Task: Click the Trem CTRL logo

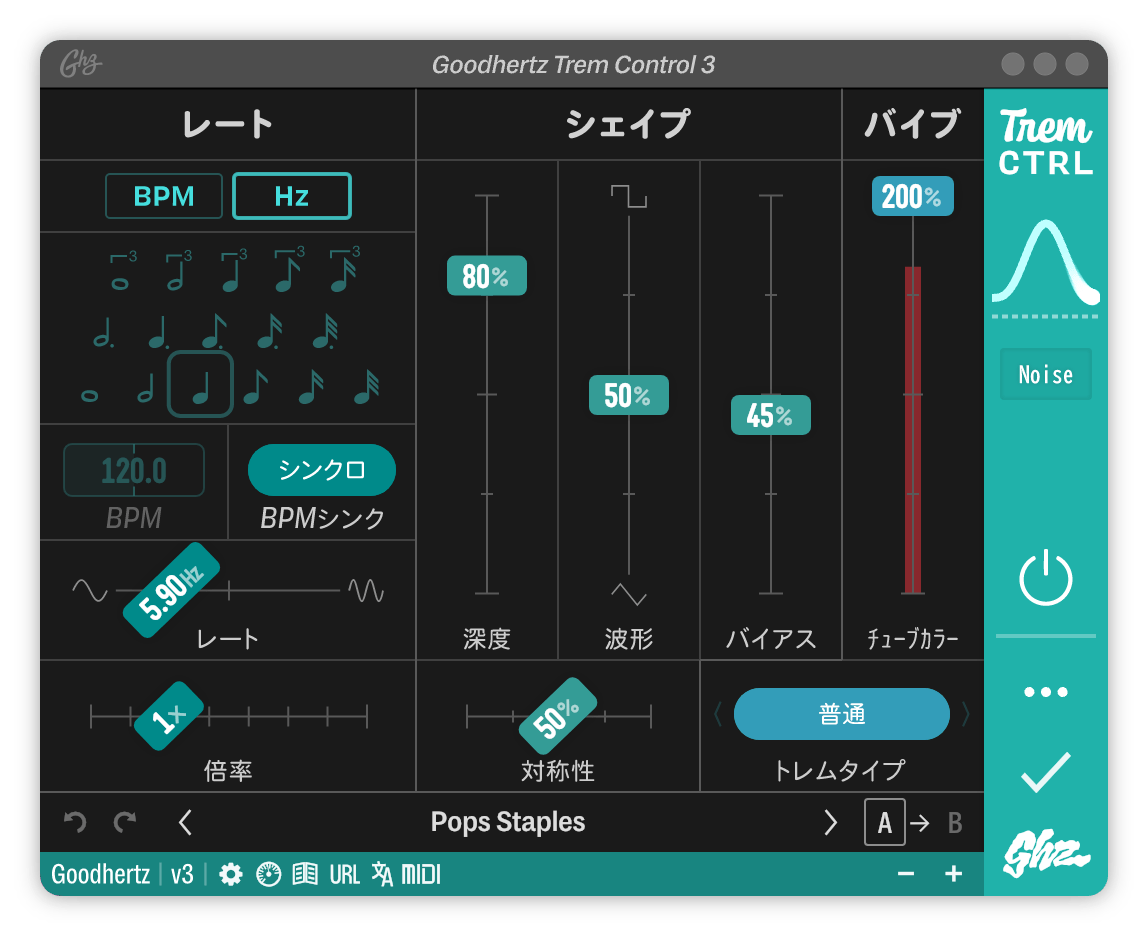Action: coord(1046,142)
